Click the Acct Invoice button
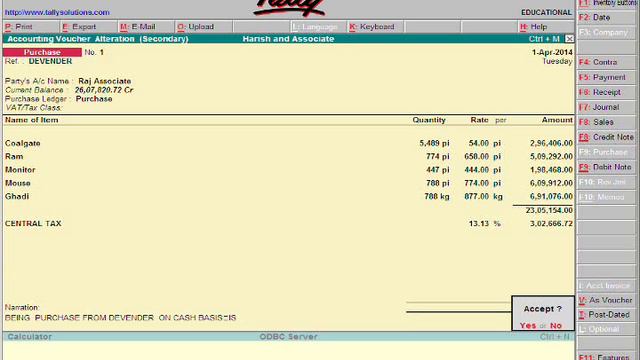The height and width of the screenshot is (360, 640). (606, 286)
